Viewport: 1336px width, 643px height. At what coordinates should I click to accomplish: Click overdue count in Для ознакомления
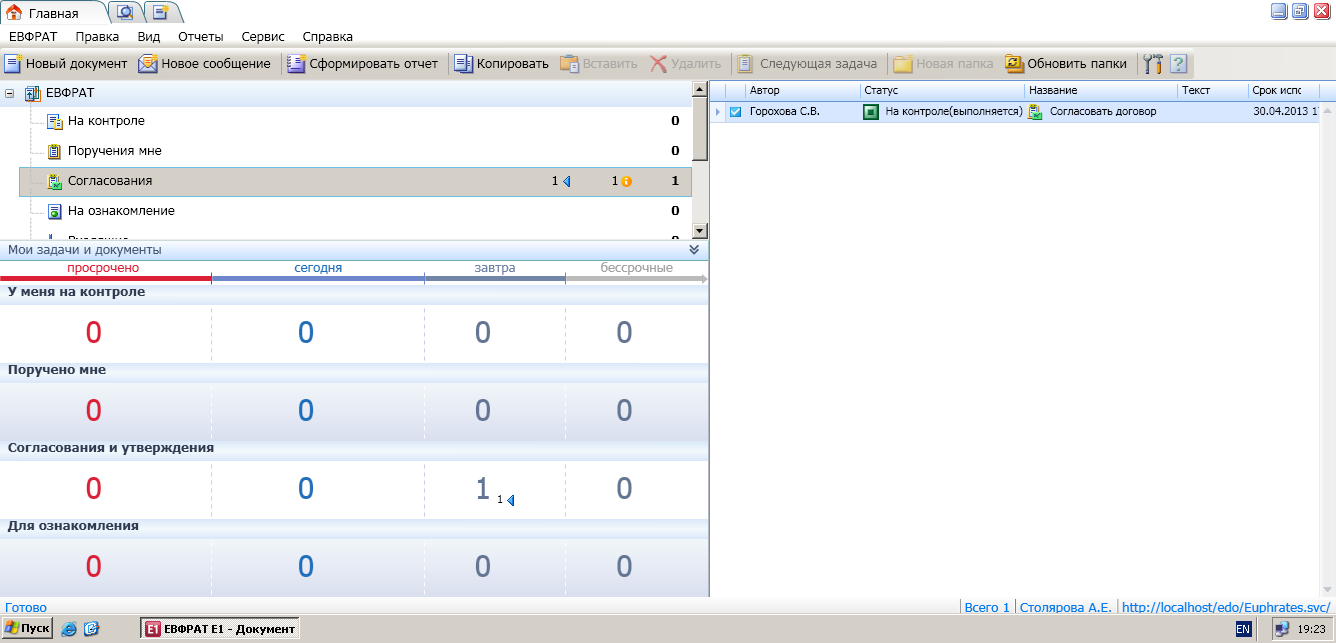click(93, 567)
